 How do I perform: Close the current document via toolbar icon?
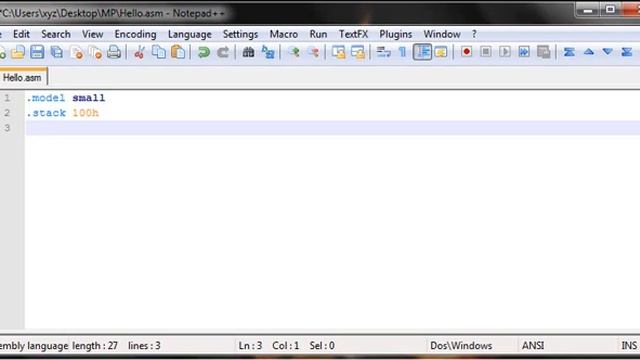click(x=76, y=52)
